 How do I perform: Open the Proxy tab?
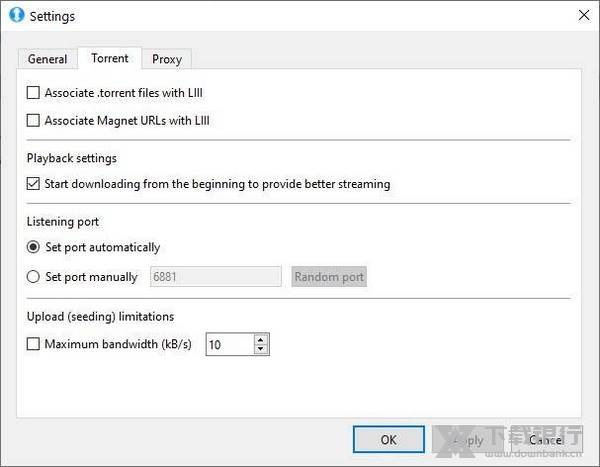[x=167, y=59]
